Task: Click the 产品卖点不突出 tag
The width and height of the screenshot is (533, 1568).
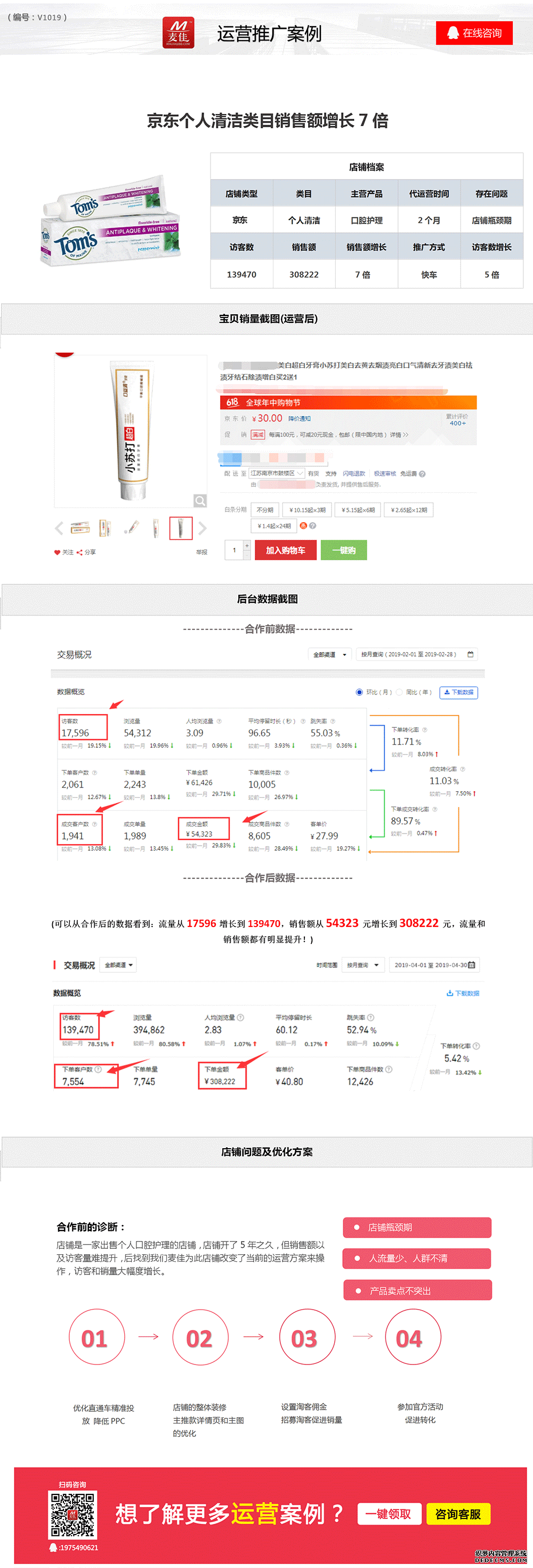Action: (417, 1290)
